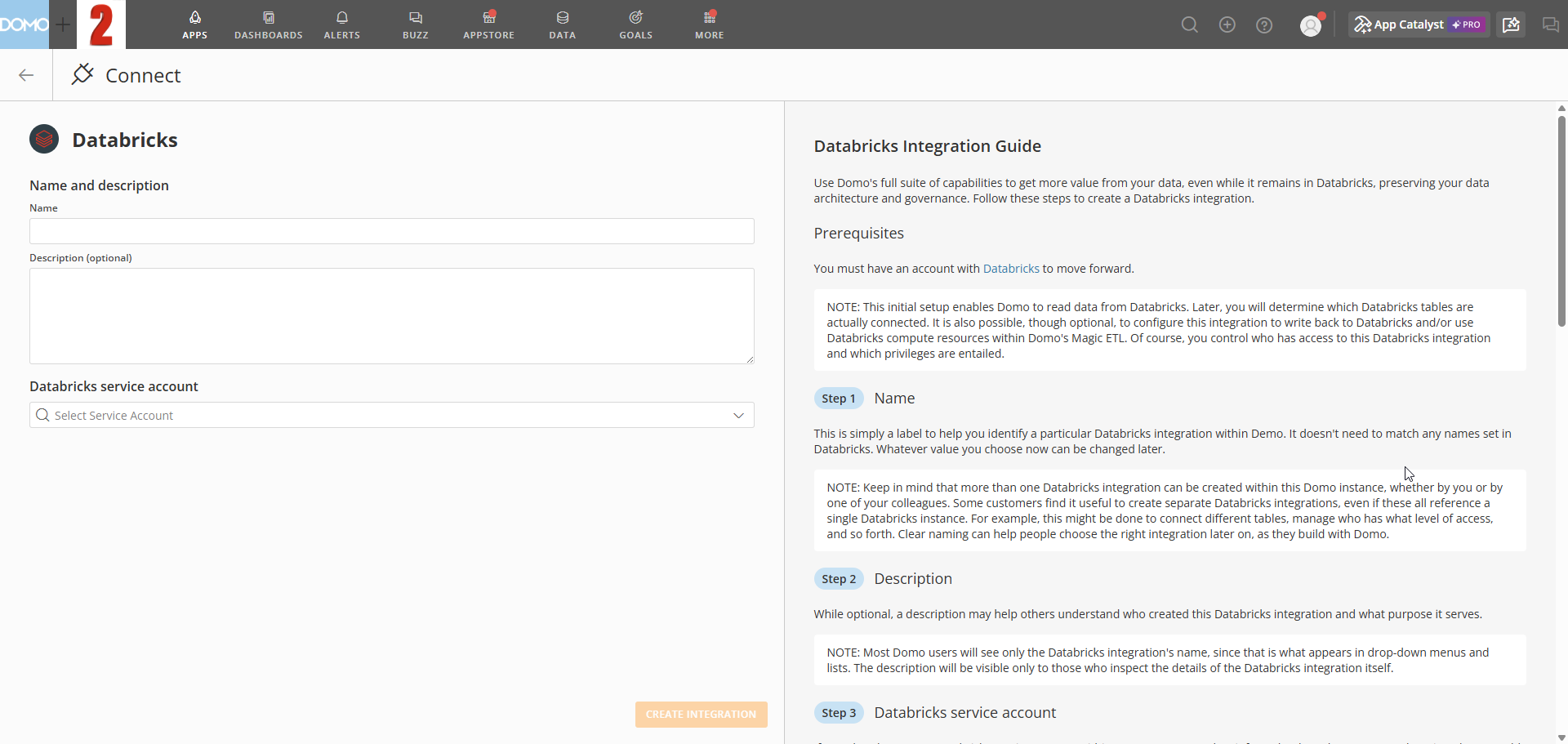
Task: Open the Appstore navigation item
Action: [489, 25]
